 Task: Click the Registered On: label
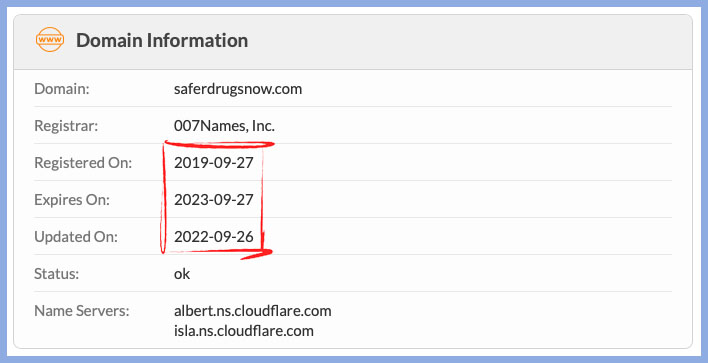(83, 163)
